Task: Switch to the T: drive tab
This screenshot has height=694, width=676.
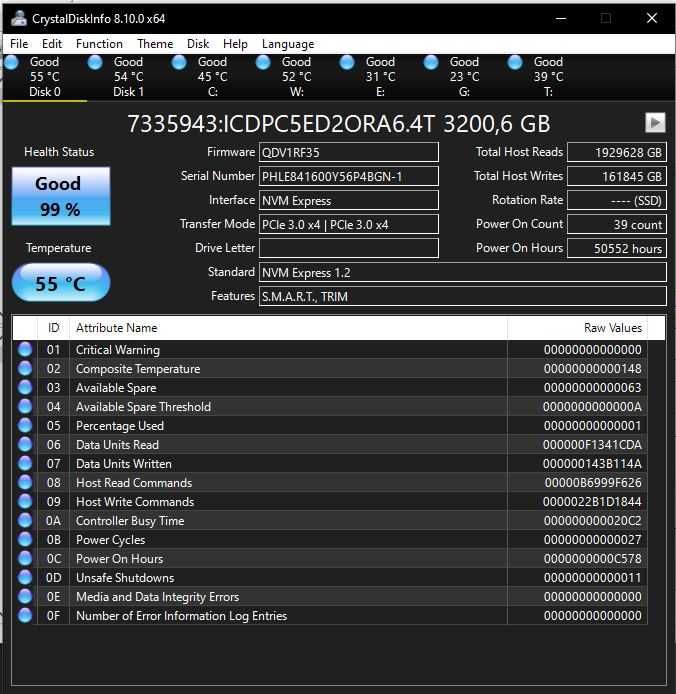Action: coord(548,77)
